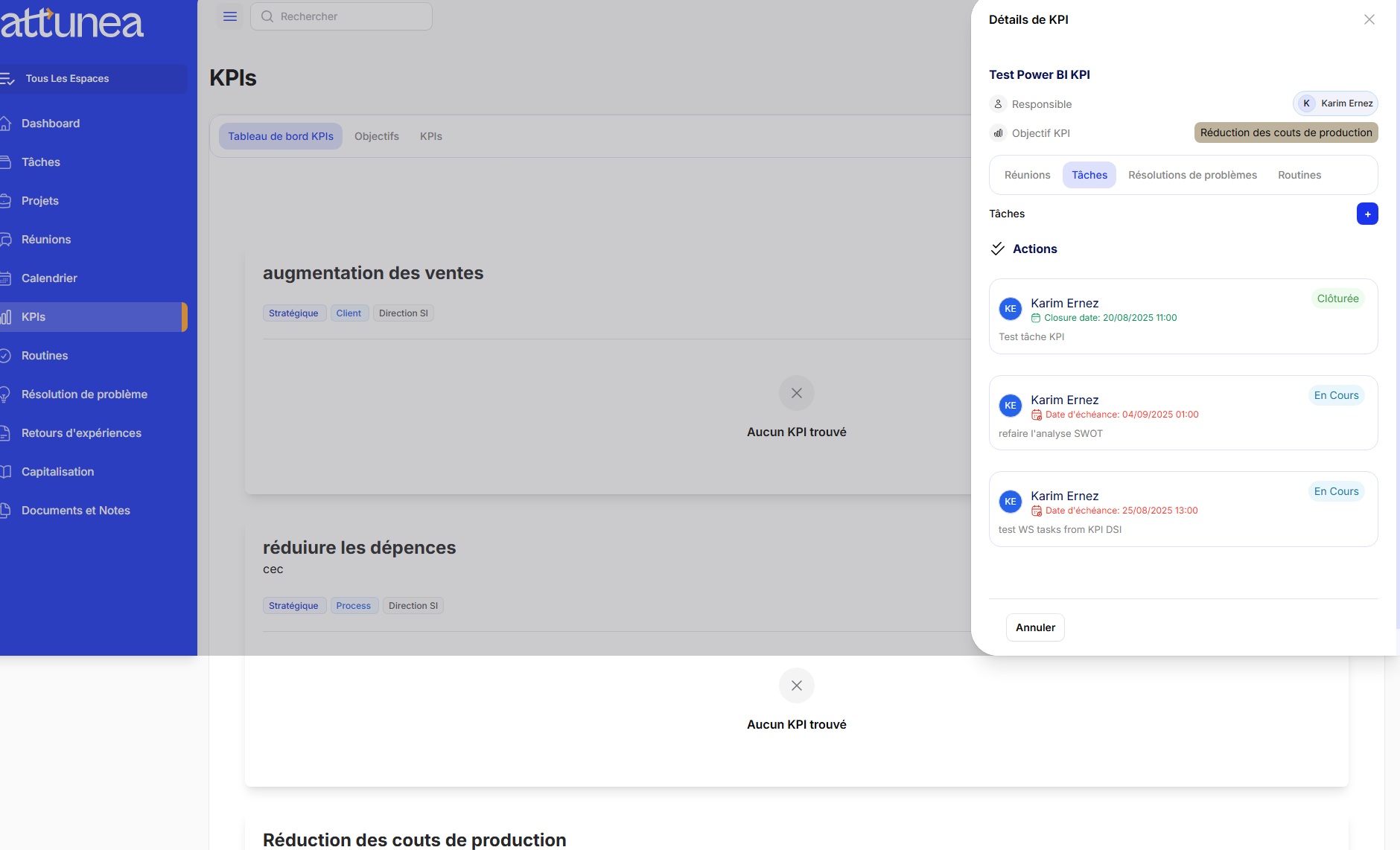Click inside the Rechercher search field
Image resolution: width=1400 pixels, height=850 pixels.
coord(342,16)
